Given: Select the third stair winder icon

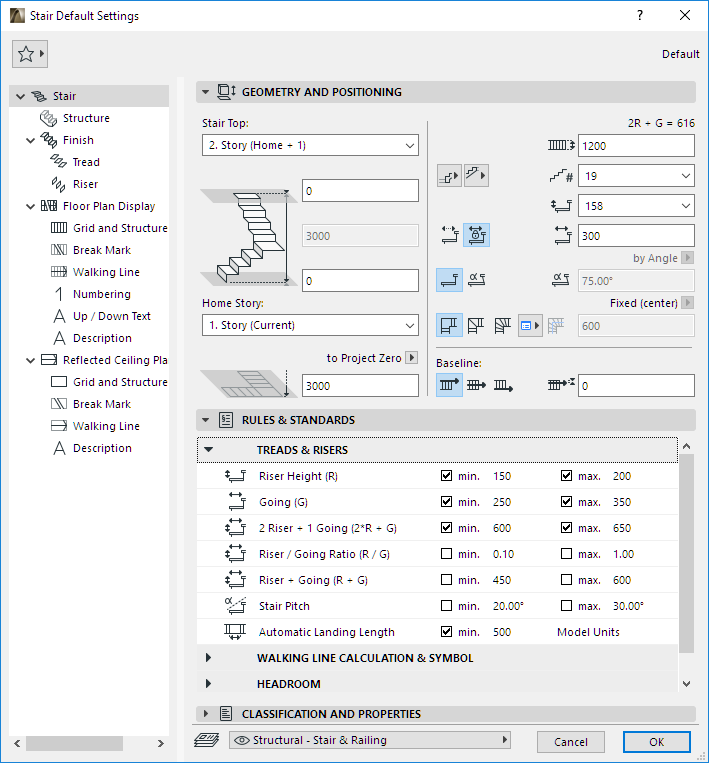Looking at the screenshot, I should pos(502,326).
